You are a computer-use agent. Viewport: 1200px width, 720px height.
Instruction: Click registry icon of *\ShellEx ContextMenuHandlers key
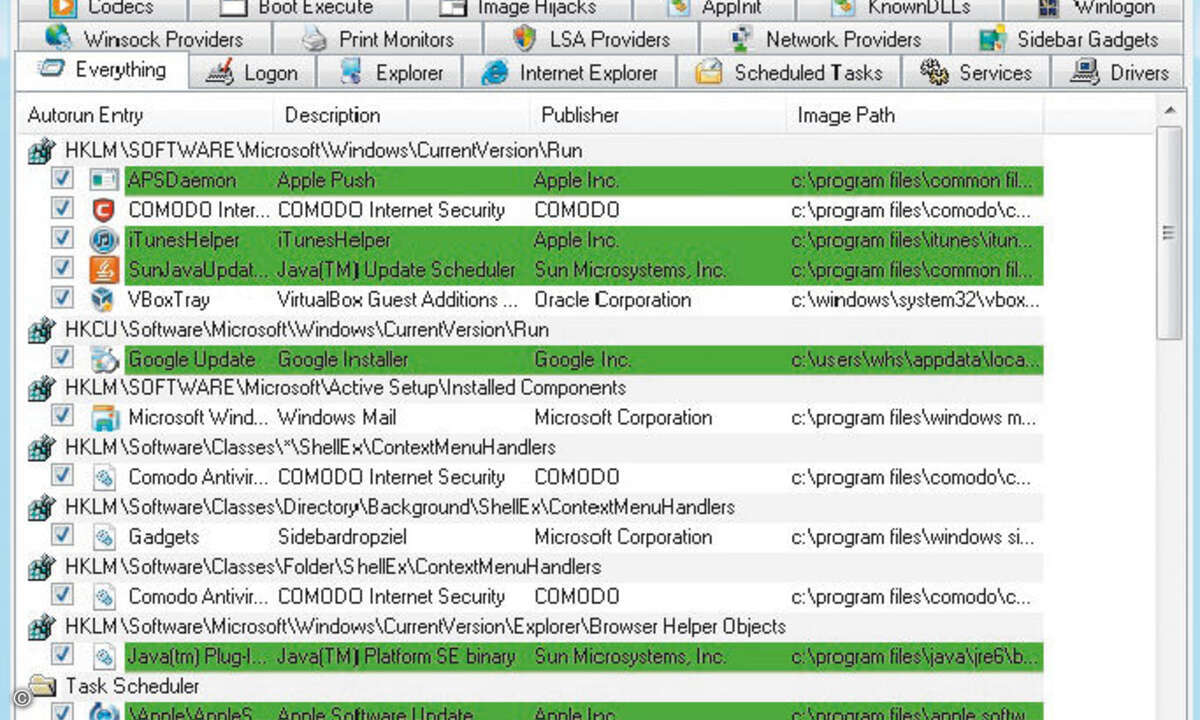click(41, 448)
